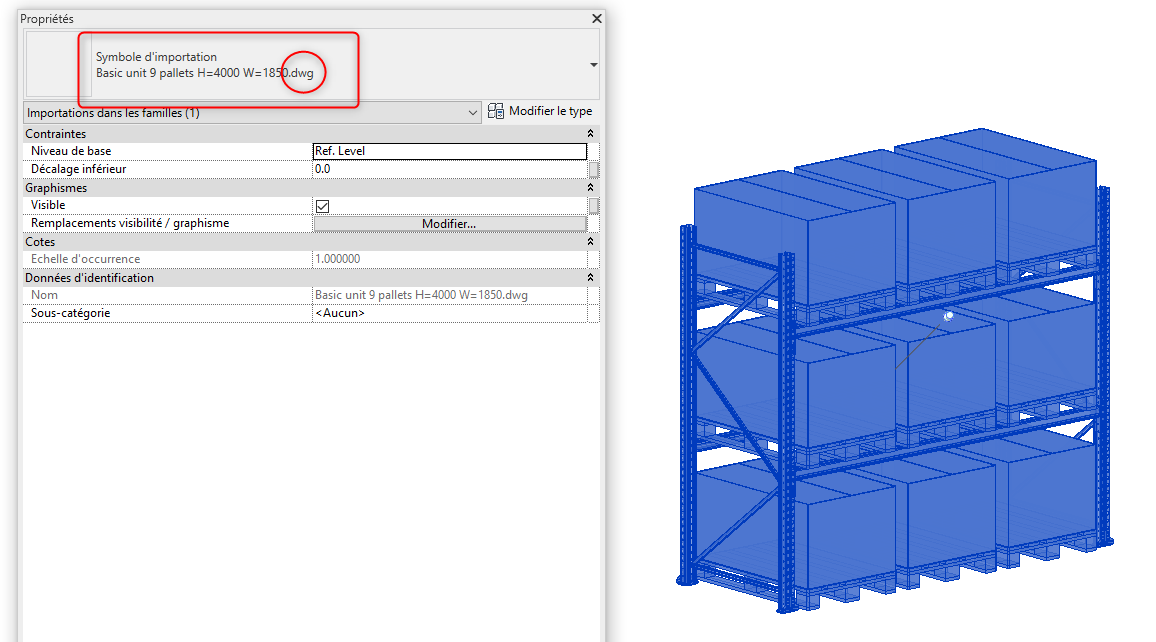Click the Décalage inférieur value field
The width and height of the screenshot is (1156, 642).
(449, 170)
